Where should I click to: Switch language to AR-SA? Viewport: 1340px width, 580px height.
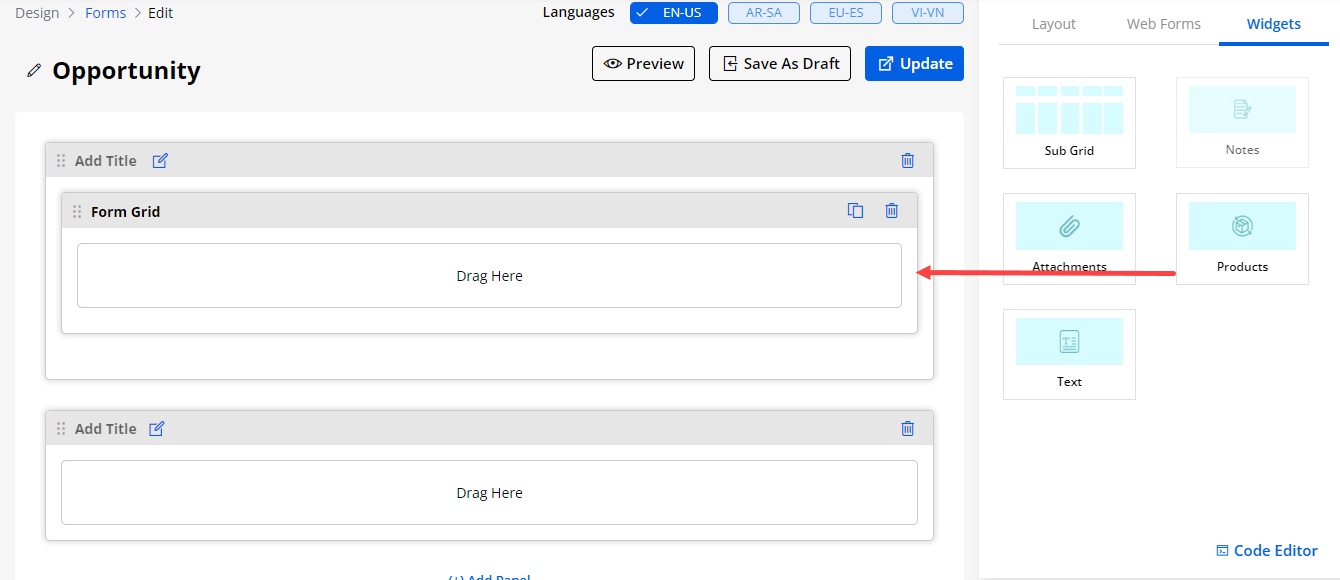tap(764, 13)
